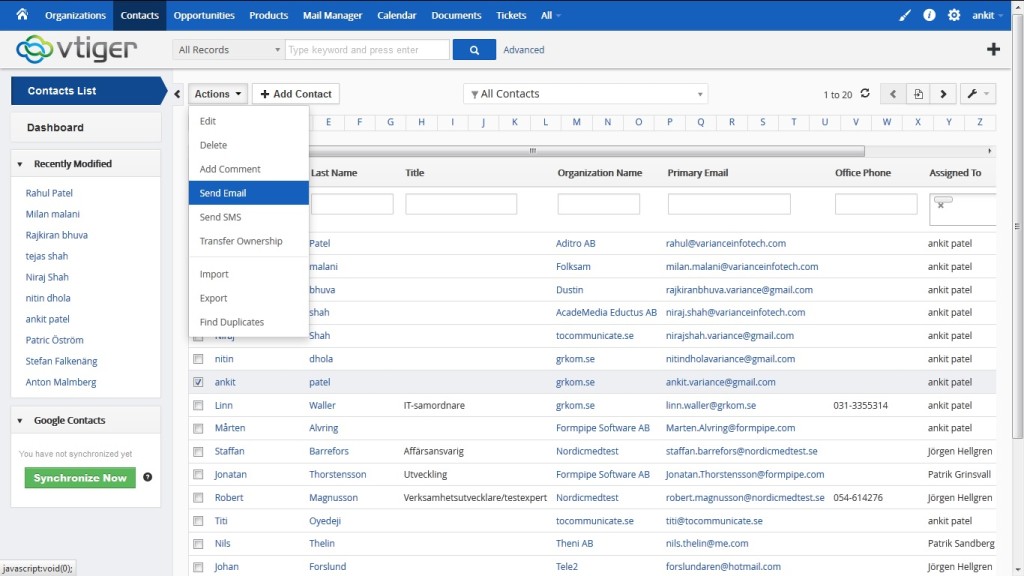
Task: Collapse the Google Contacts section
Action: tap(20, 421)
